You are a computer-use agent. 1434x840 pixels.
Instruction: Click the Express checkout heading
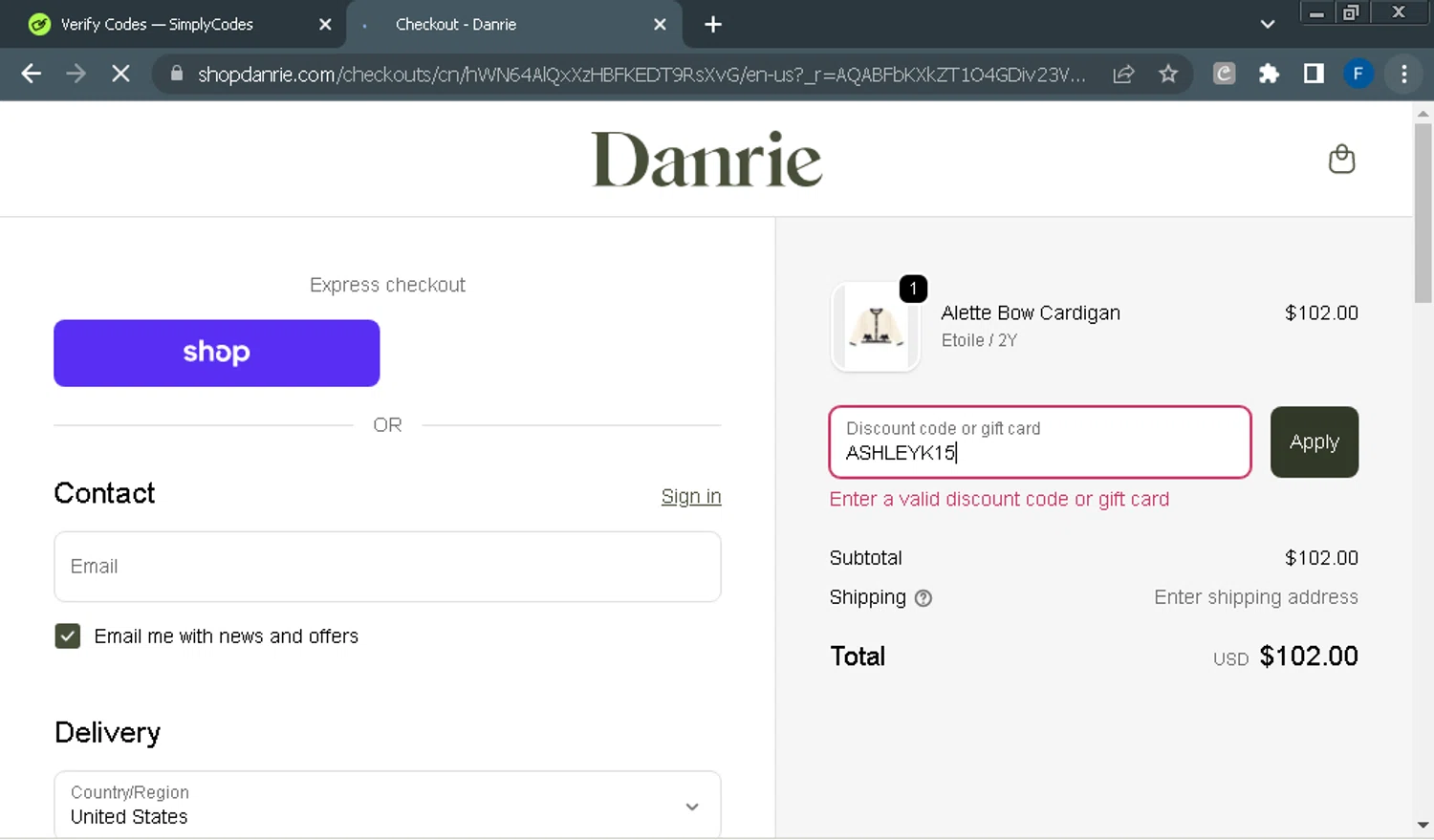tap(387, 285)
